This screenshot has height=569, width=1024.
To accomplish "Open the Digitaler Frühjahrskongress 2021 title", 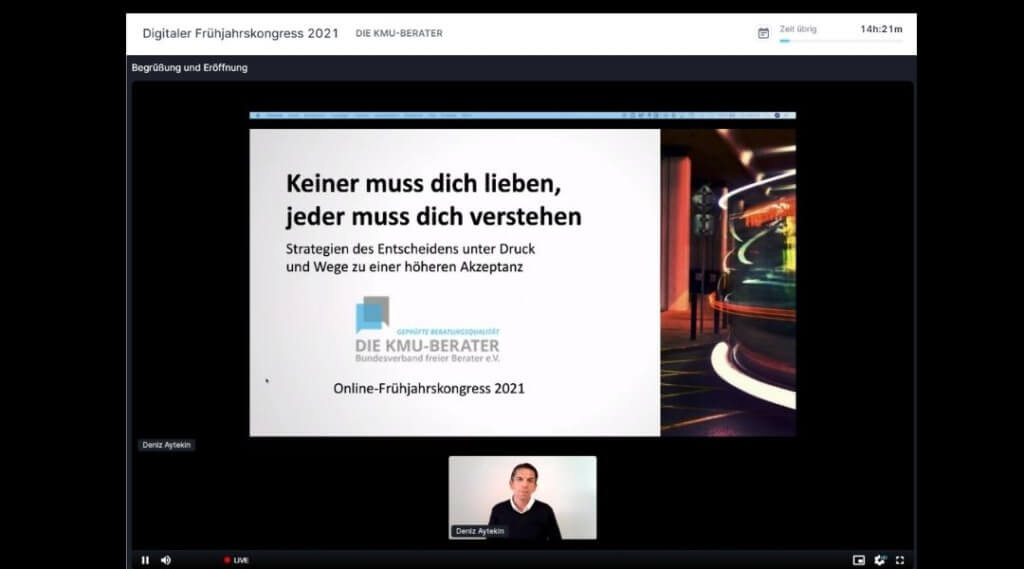I will pos(241,33).
